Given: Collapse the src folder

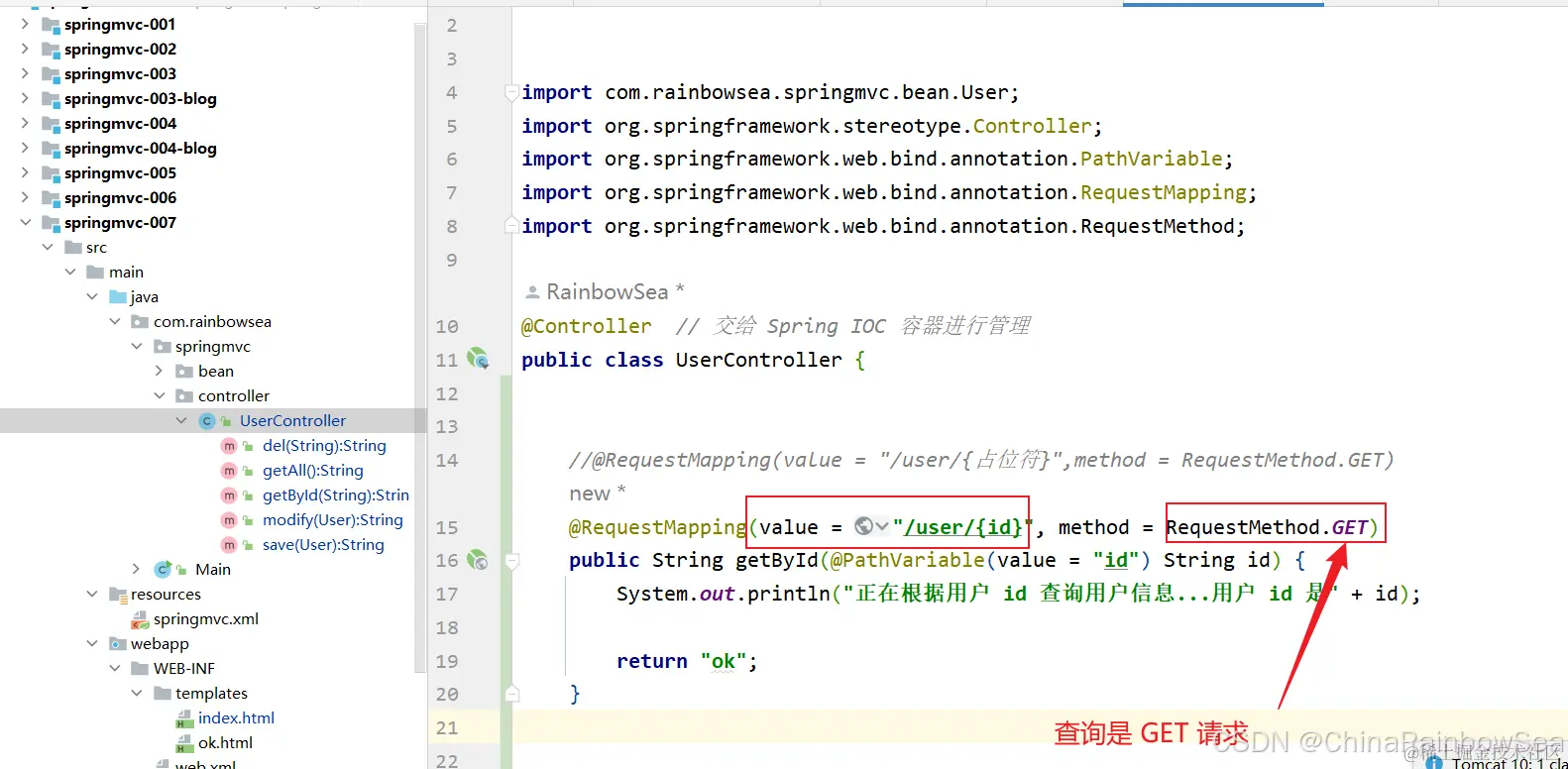Looking at the screenshot, I should coord(48,247).
